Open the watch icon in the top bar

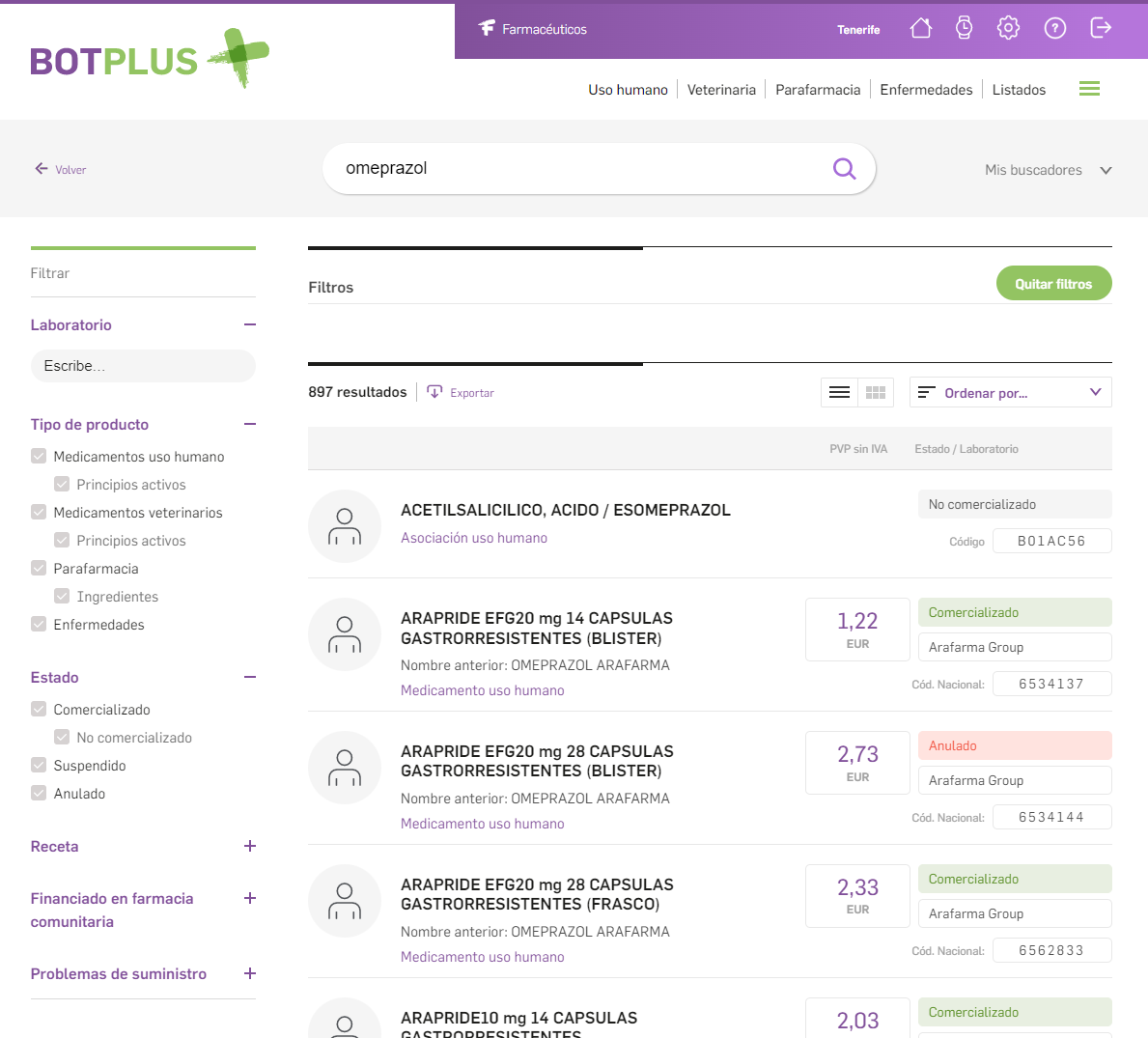click(964, 29)
